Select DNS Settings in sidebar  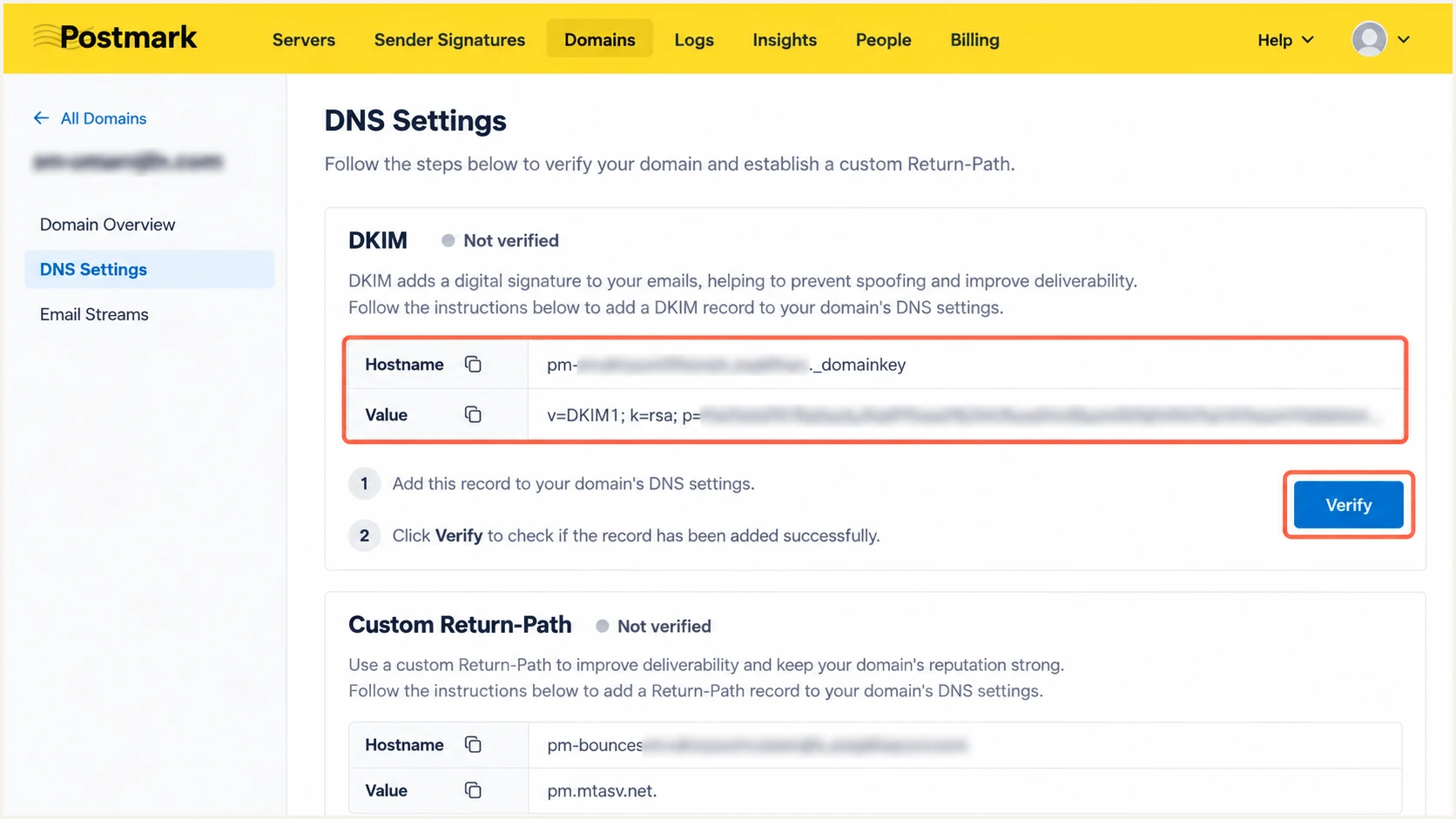pyautogui.click(x=149, y=269)
